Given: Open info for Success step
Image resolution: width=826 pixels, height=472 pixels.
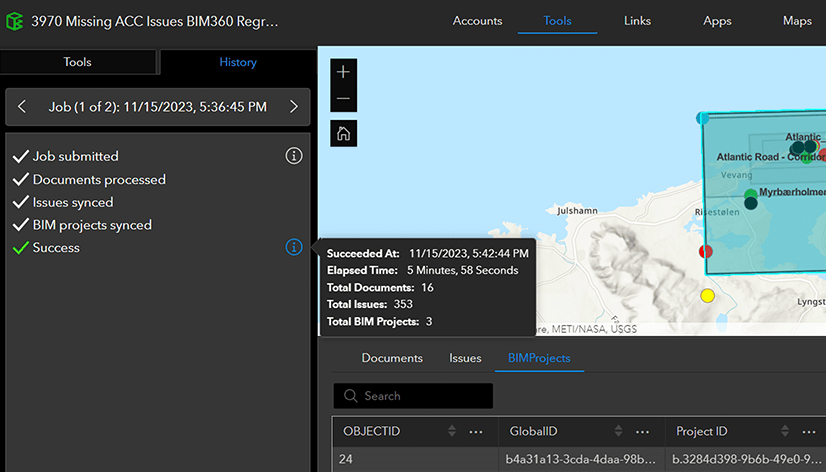Looking at the screenshot, I should point(294,247).
